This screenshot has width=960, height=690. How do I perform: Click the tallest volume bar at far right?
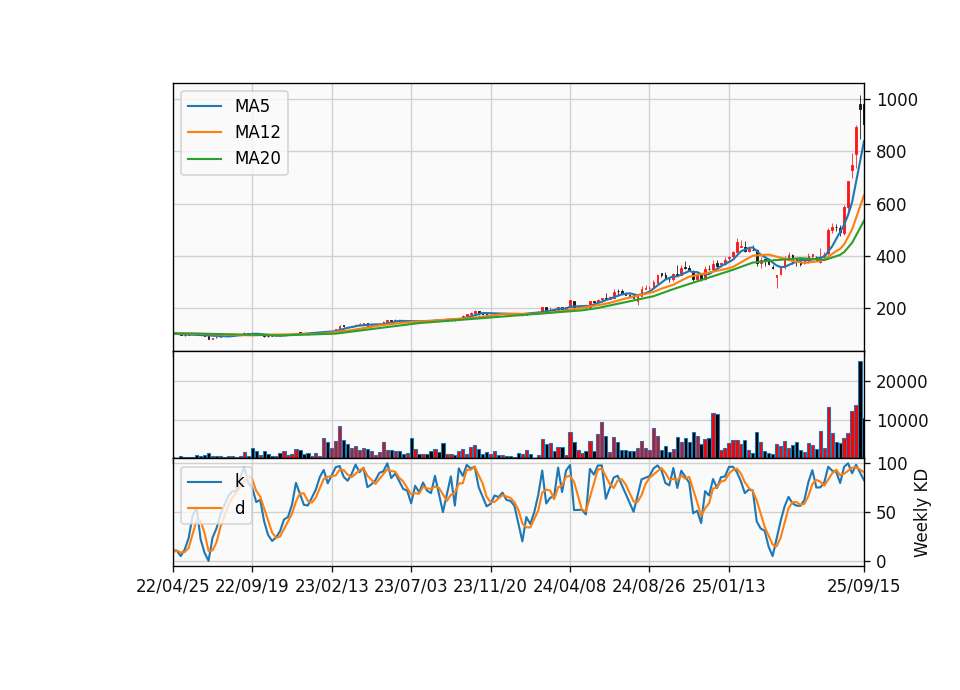coord(860,410)
